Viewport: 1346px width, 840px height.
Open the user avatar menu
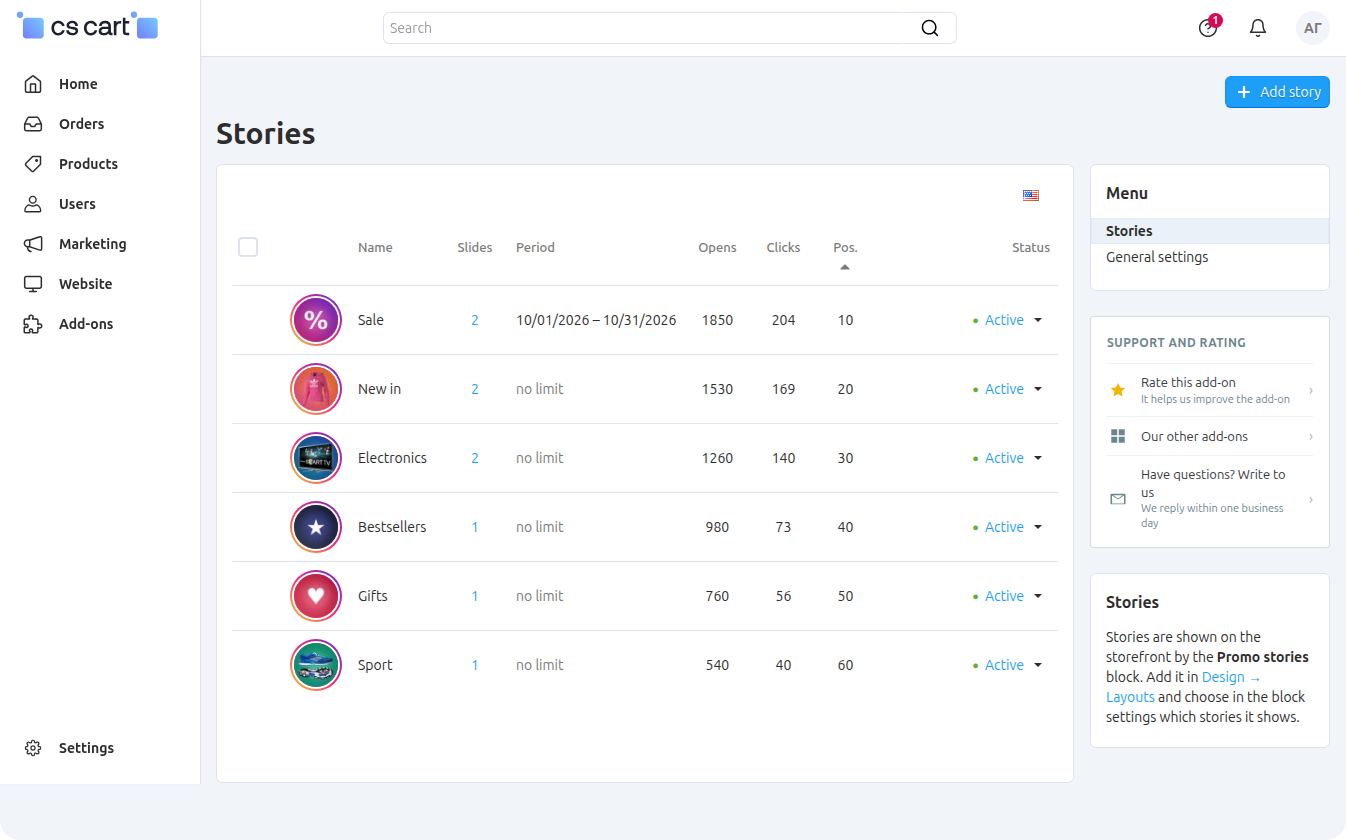(1313, 28)
